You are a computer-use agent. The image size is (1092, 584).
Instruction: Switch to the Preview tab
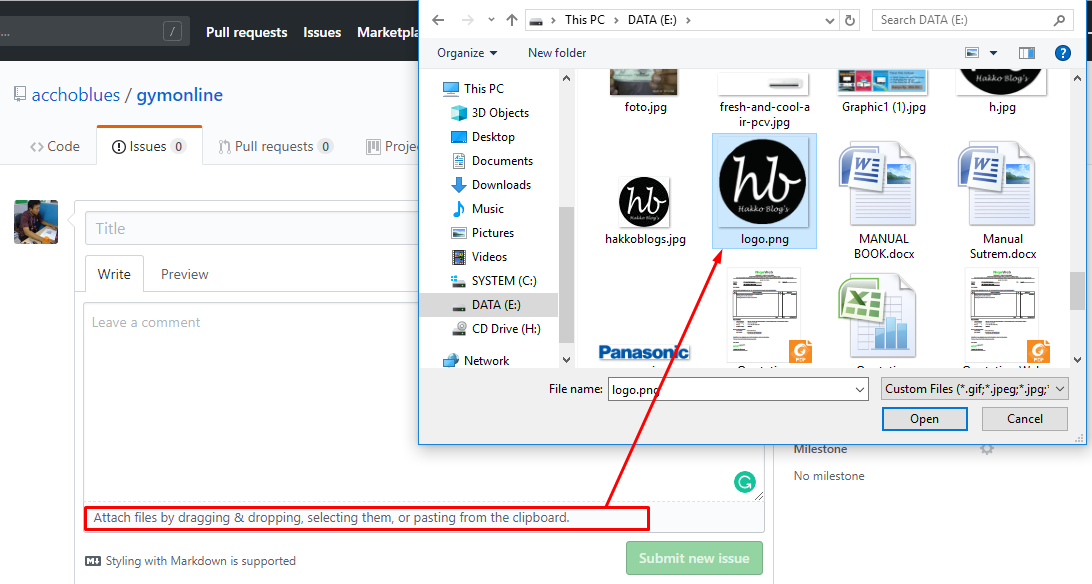pos(184,273)
